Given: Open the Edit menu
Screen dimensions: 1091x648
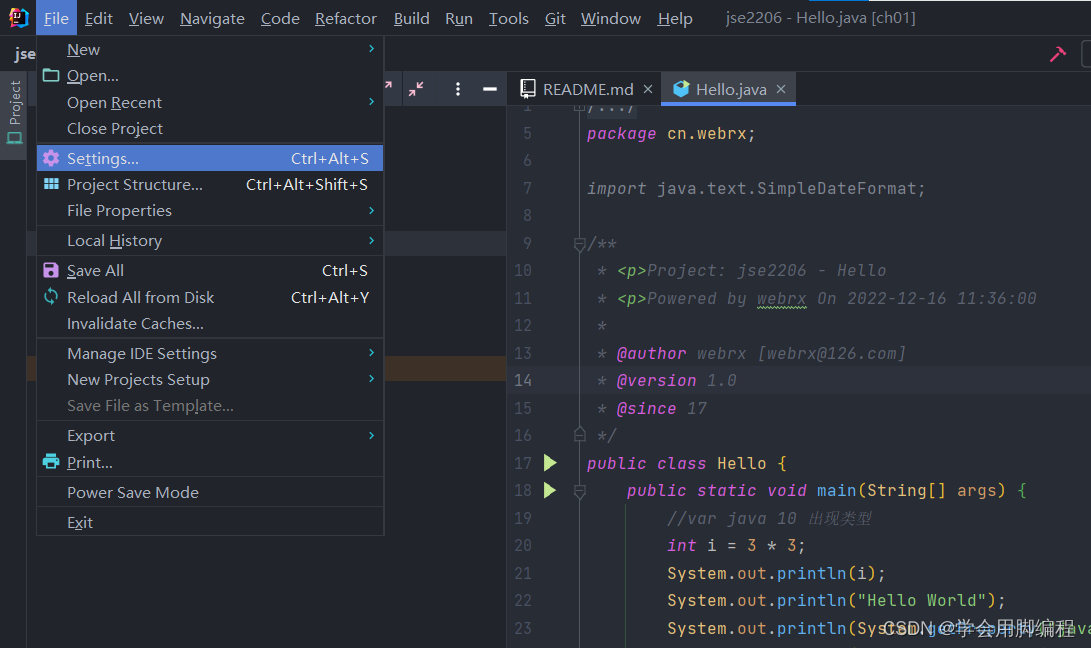Looking at the screenshot, I should click(x=99, y=19).
